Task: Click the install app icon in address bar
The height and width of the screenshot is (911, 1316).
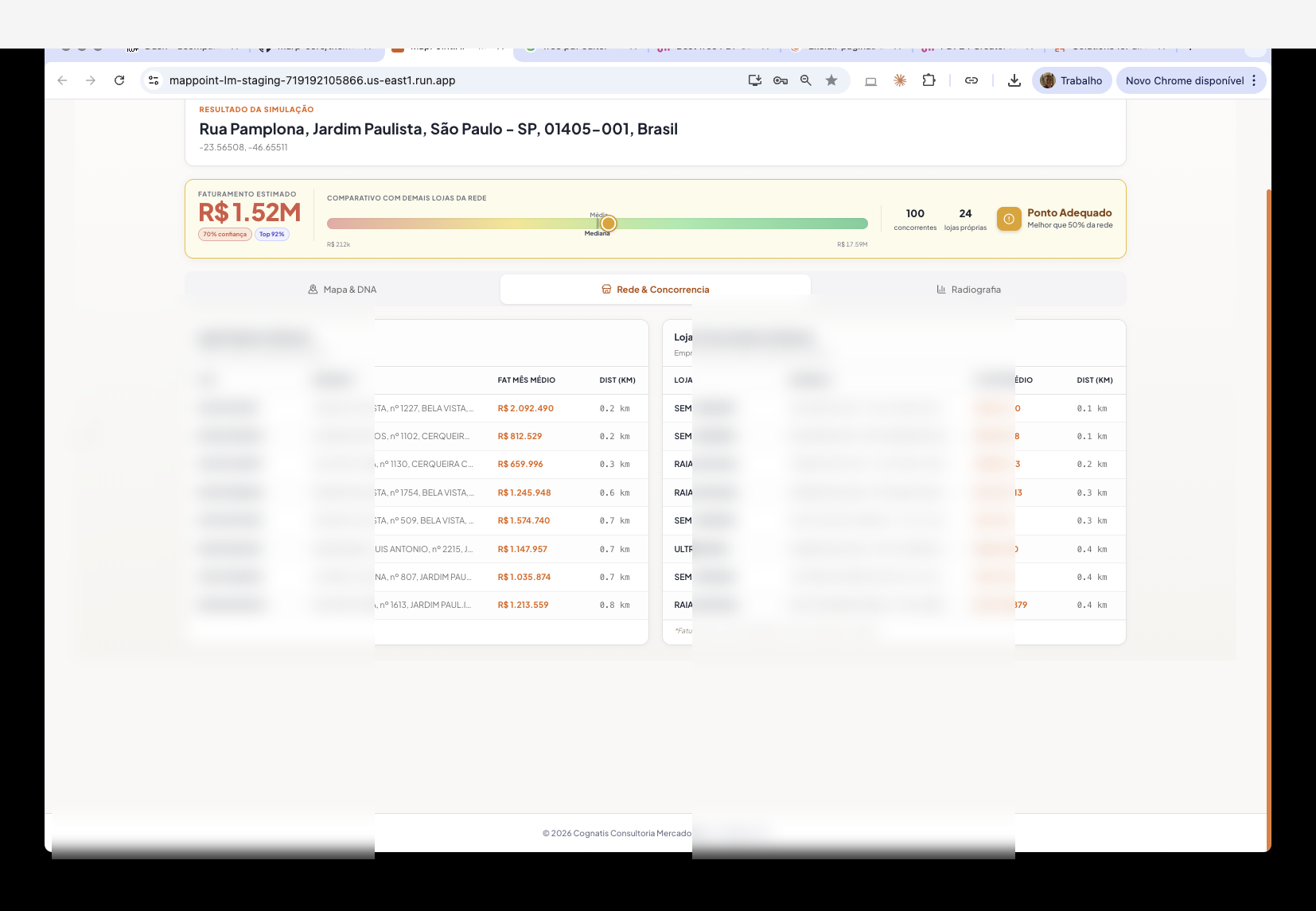Action: coord(755,80)
